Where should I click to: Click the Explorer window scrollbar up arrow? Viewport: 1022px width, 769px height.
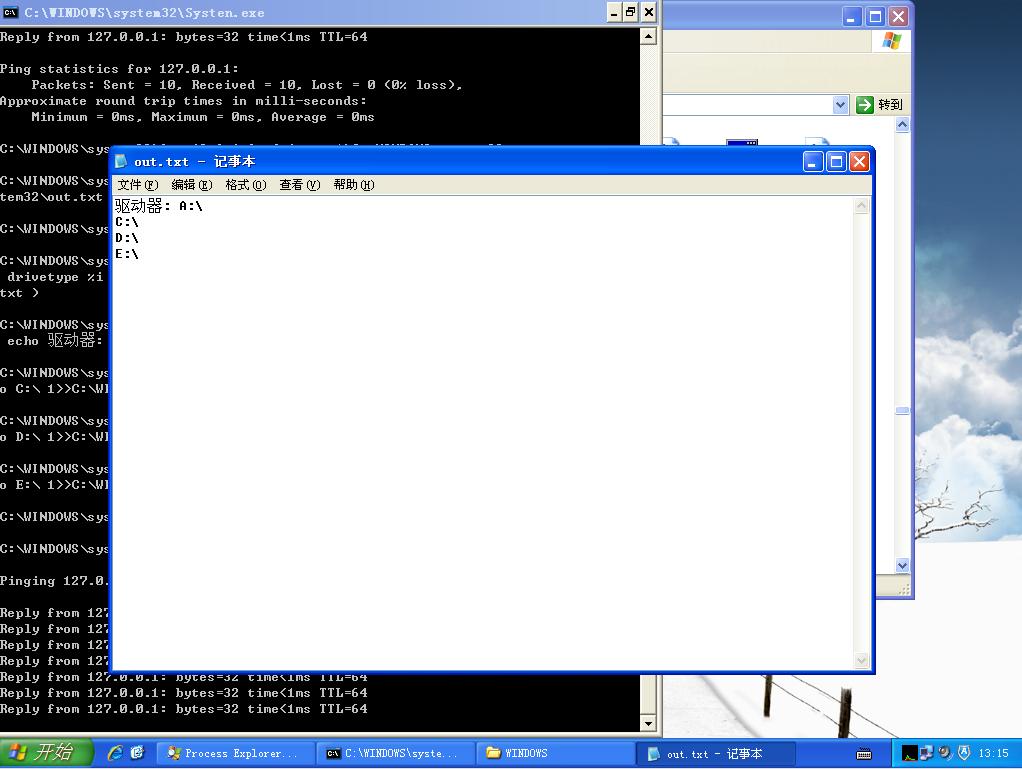pyautogui.click(x=902, y=125)
